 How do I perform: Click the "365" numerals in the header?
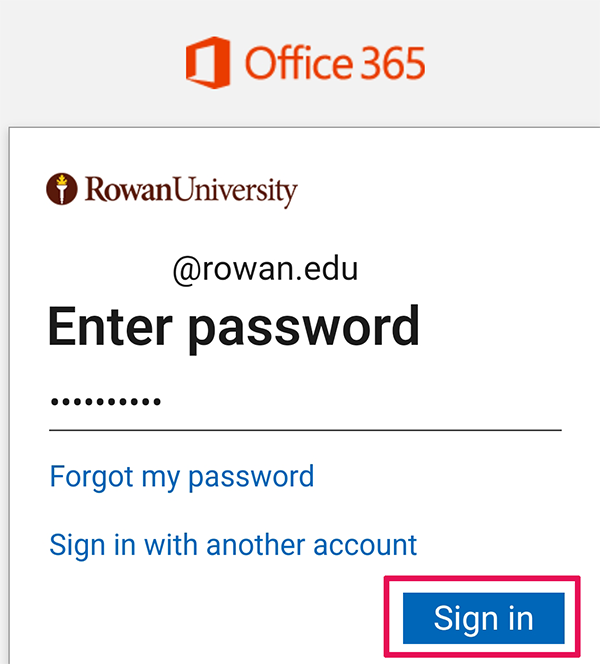(386, 63)
